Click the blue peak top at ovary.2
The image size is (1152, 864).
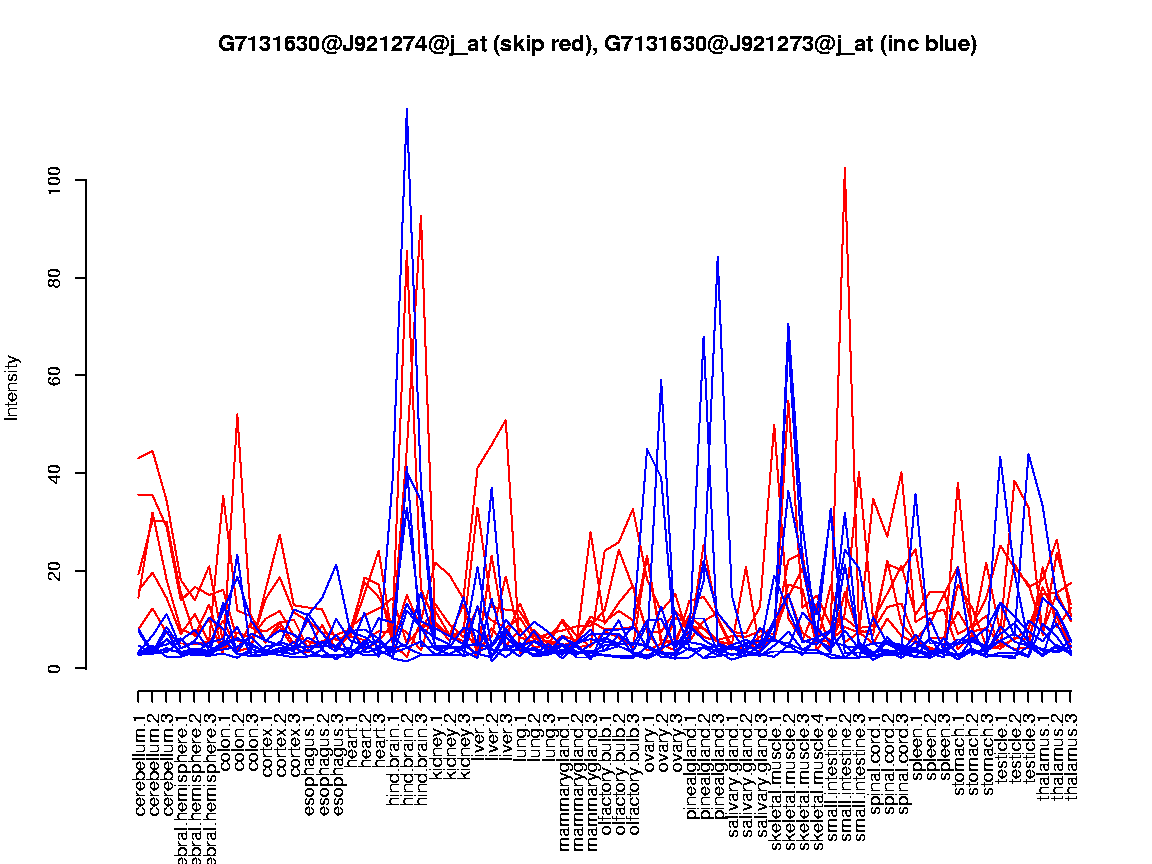(661, 380)
